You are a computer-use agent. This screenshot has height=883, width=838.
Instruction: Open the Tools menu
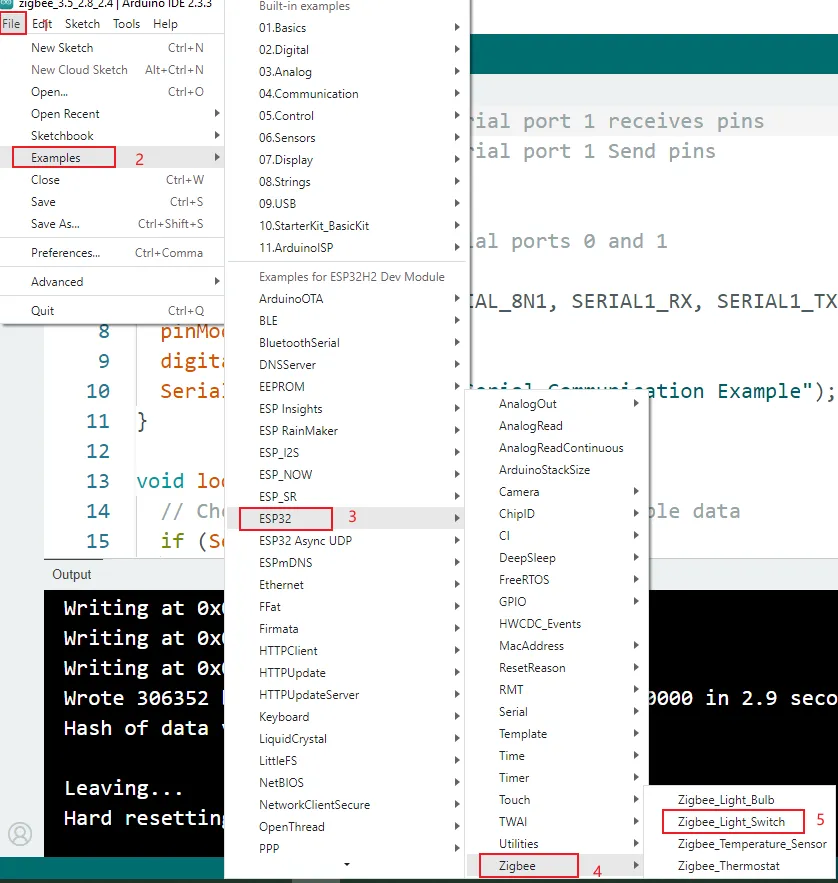pos(126,24)
